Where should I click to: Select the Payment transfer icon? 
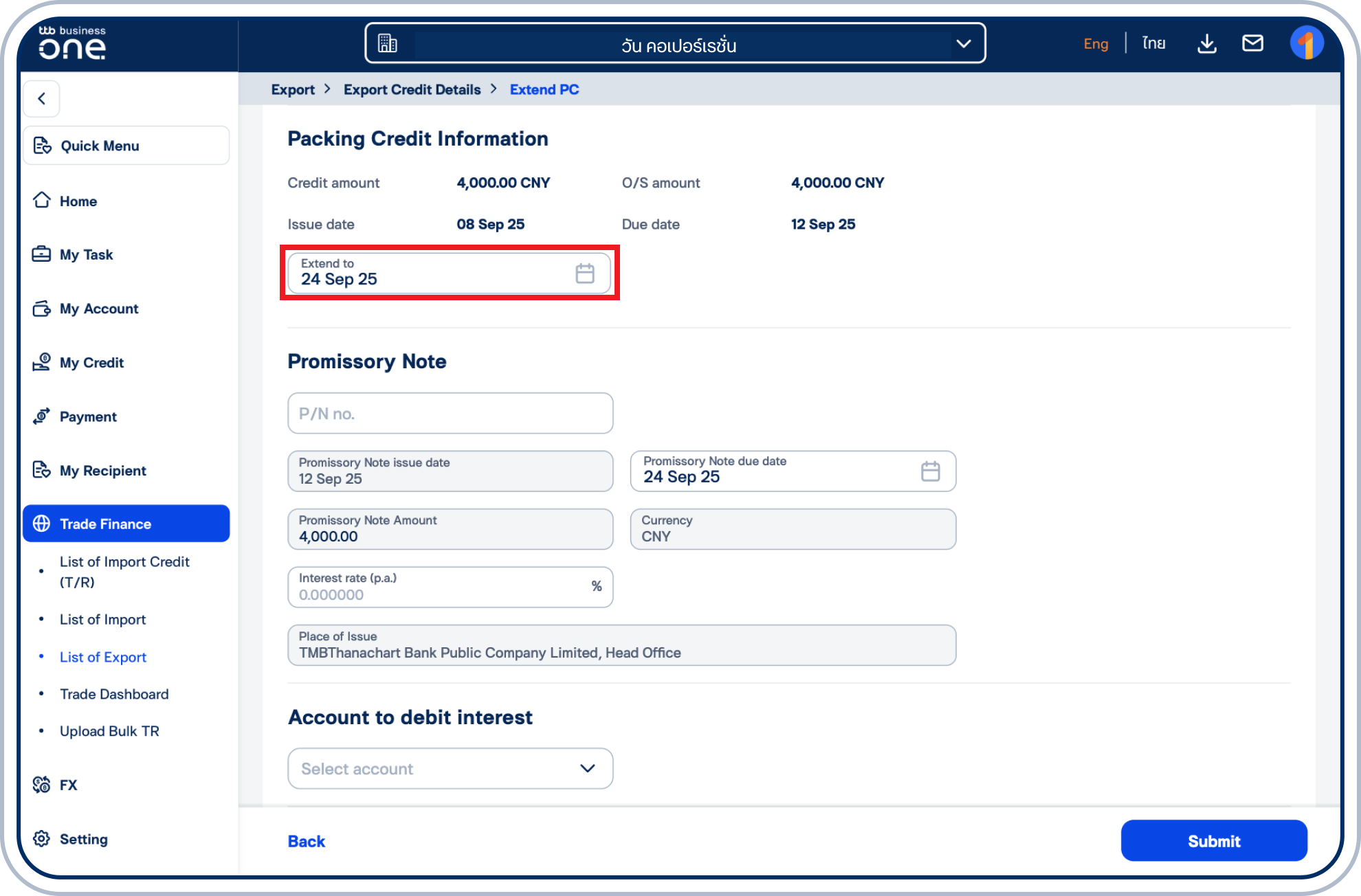point(42,416)
